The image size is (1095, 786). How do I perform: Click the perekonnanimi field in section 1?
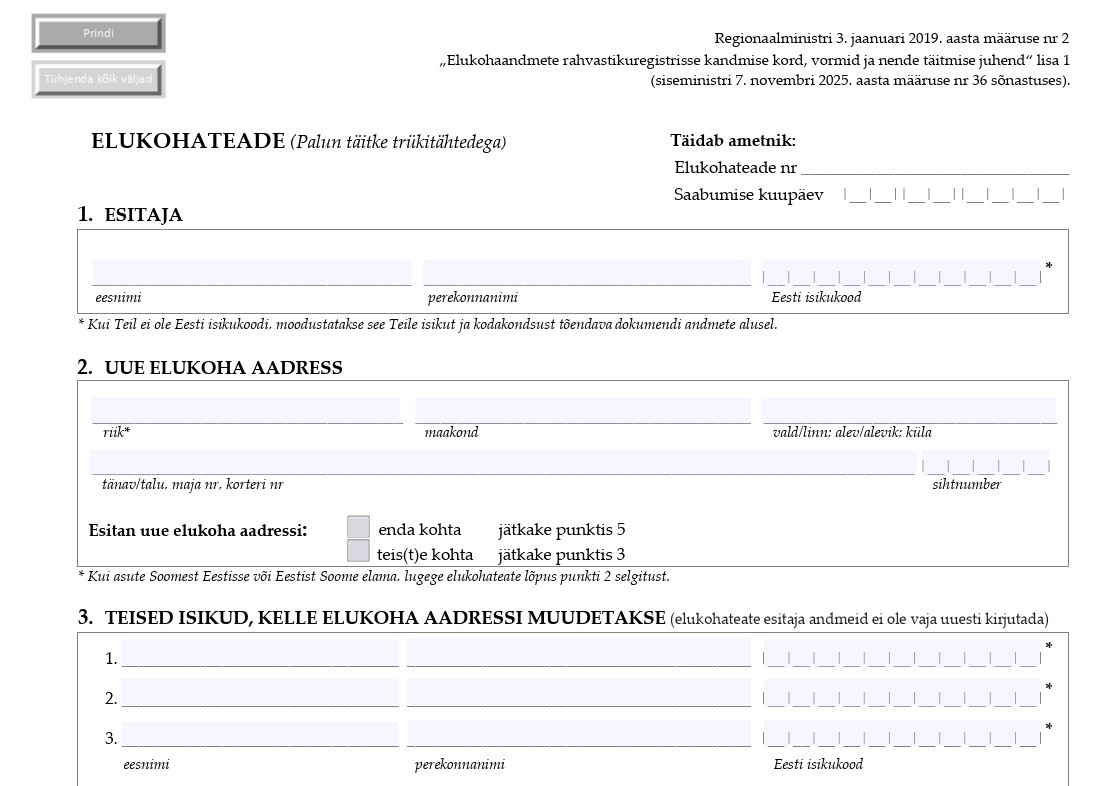coord(585,272)
